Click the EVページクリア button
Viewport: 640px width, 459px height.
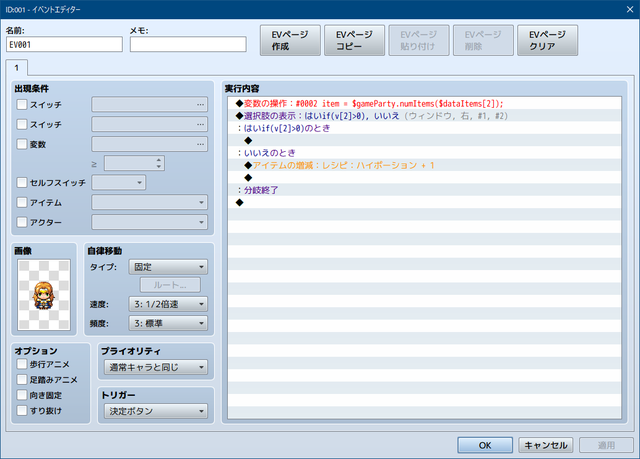tap(547, 40)
